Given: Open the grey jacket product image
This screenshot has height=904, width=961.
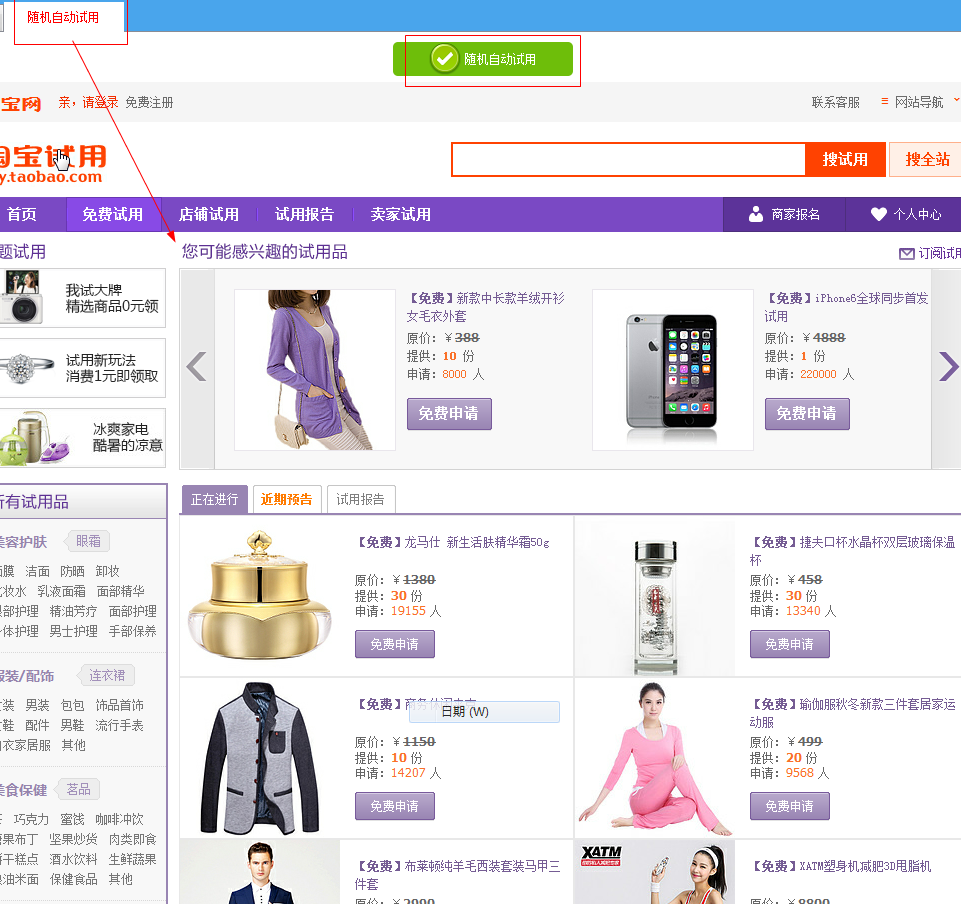Looking at the screenshot, I should [x=259, y=759].
